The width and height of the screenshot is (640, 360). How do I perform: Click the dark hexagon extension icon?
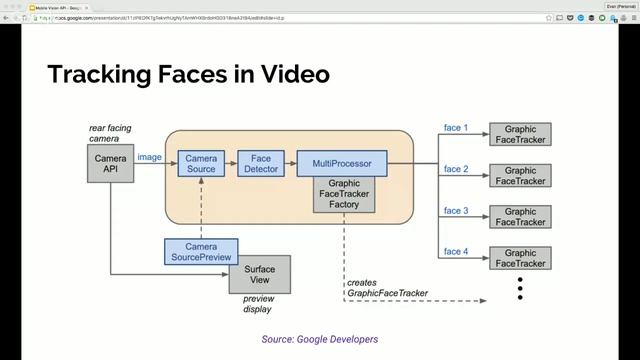pyautogui.click(x=591, y=18)
